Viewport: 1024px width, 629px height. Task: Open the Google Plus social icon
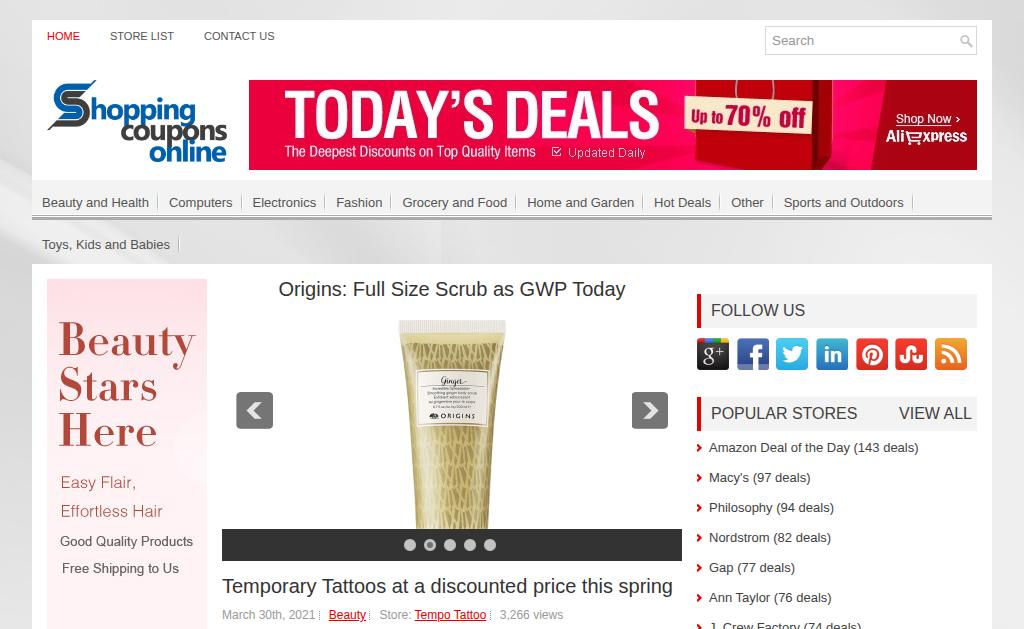coord(712,354)
